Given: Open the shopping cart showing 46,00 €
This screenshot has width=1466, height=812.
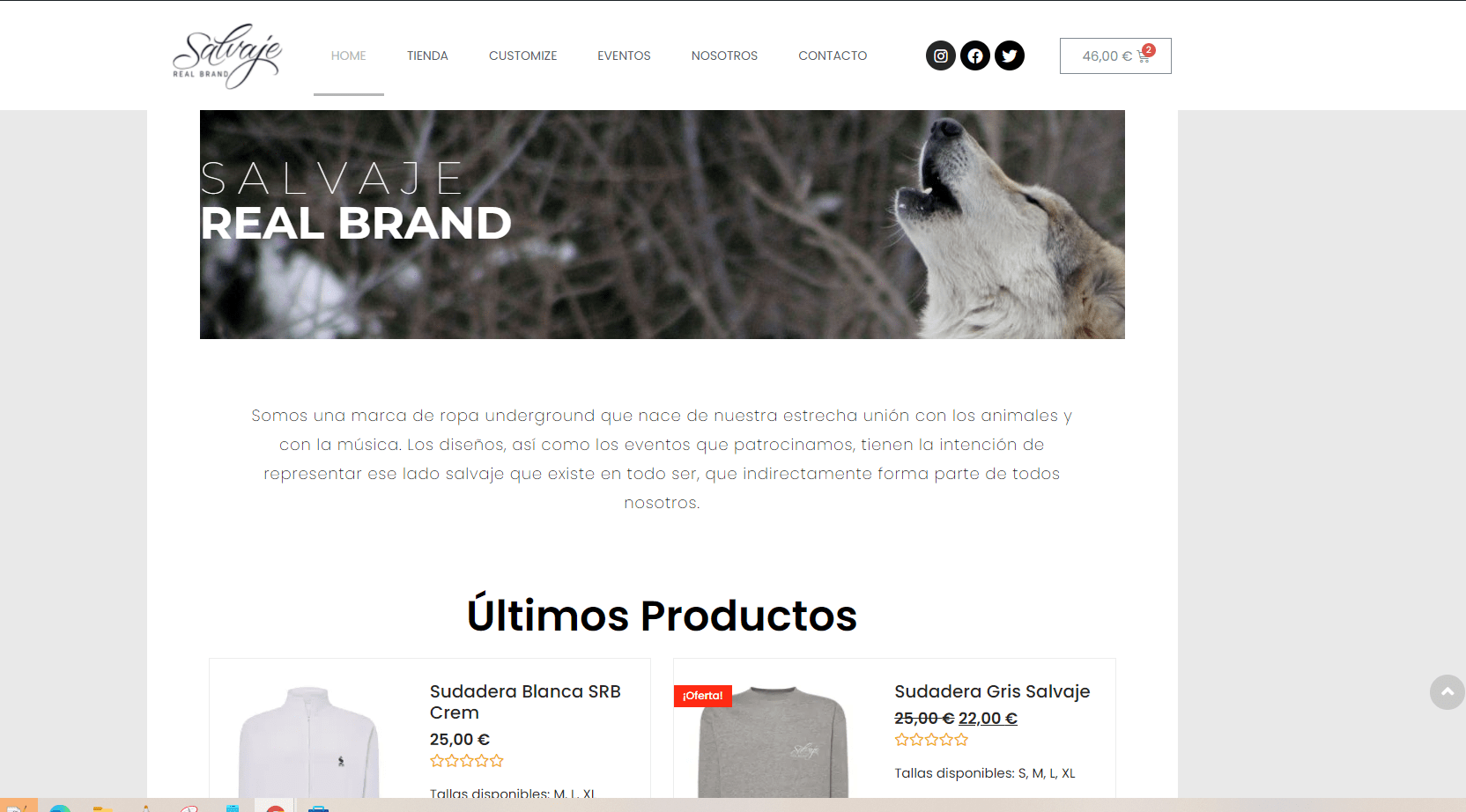Looking at the screenshot, I should (x=1115, y=55).
